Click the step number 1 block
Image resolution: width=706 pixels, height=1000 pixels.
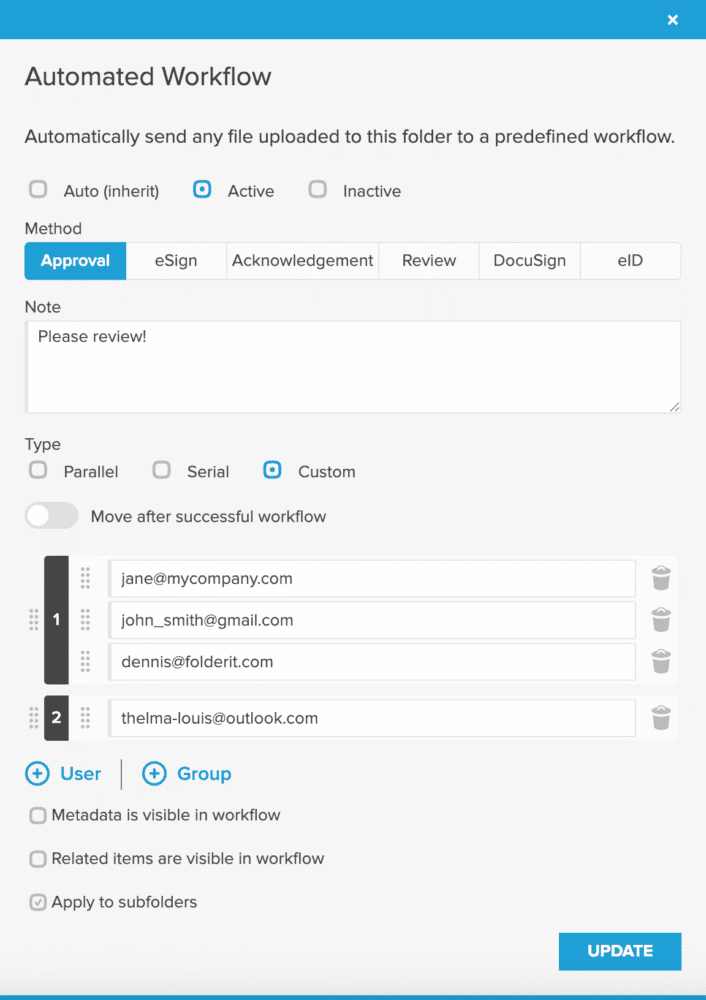(x=56, y=620)
